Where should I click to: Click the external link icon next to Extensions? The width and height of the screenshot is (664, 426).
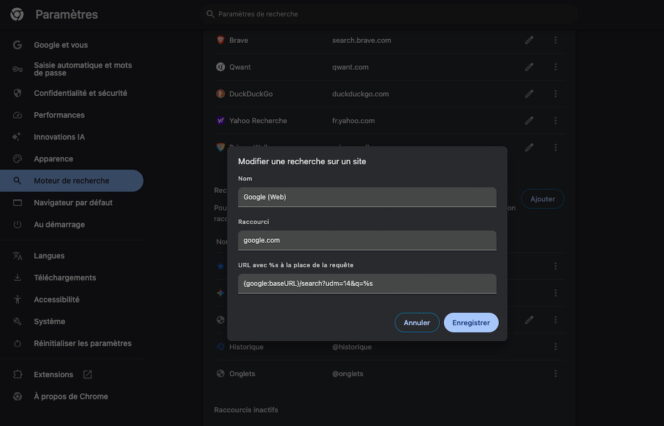click(88, 374)
